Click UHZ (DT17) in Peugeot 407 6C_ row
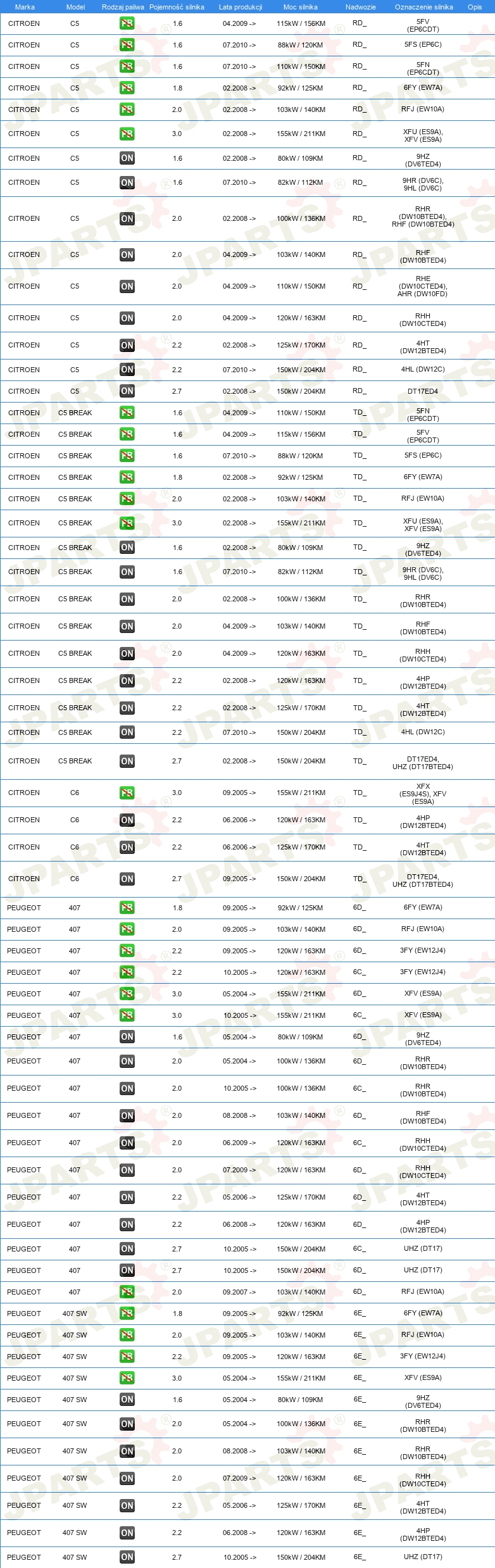This screenshot has height=1568, width=495. tap(423, 1249)
